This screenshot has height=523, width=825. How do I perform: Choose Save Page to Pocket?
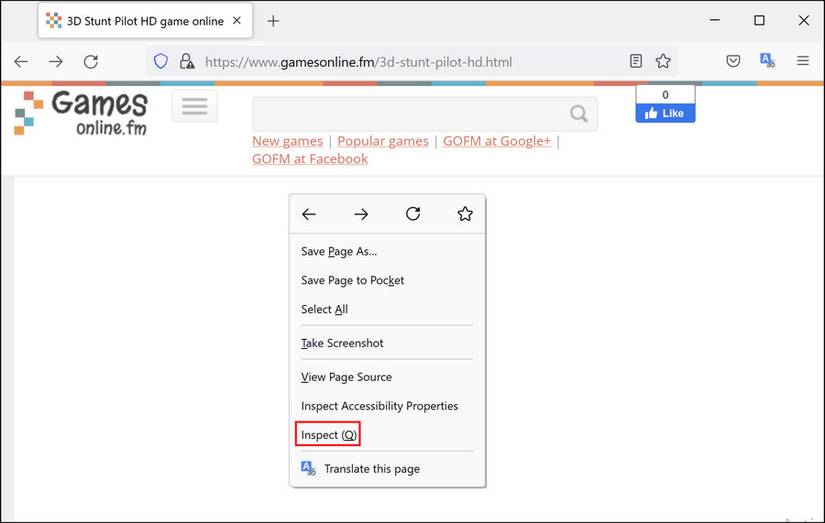387,280
